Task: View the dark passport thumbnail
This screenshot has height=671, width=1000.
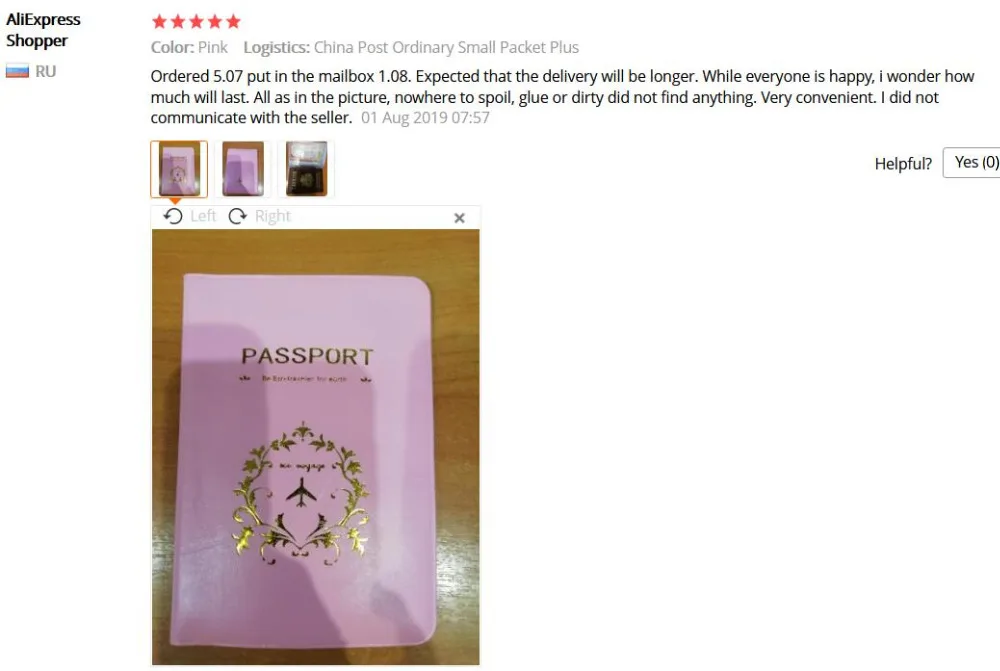Action: point(307,169)
